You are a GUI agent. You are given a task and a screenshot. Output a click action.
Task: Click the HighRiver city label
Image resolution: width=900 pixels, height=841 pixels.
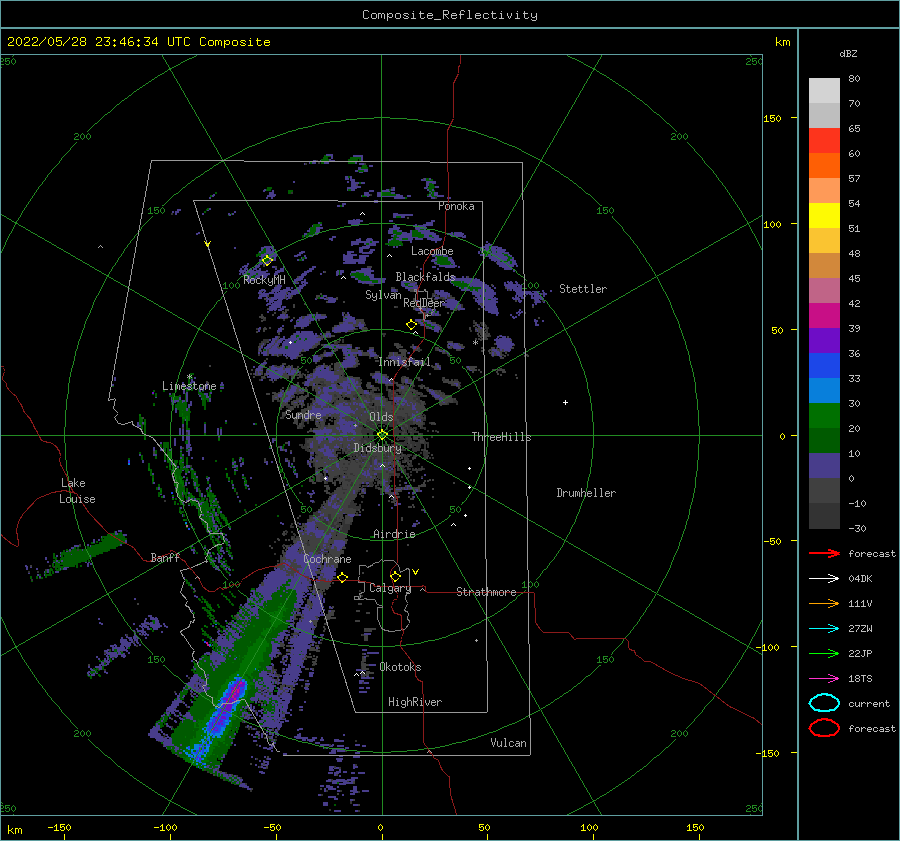pyautogui.click(x=415, y=702)
